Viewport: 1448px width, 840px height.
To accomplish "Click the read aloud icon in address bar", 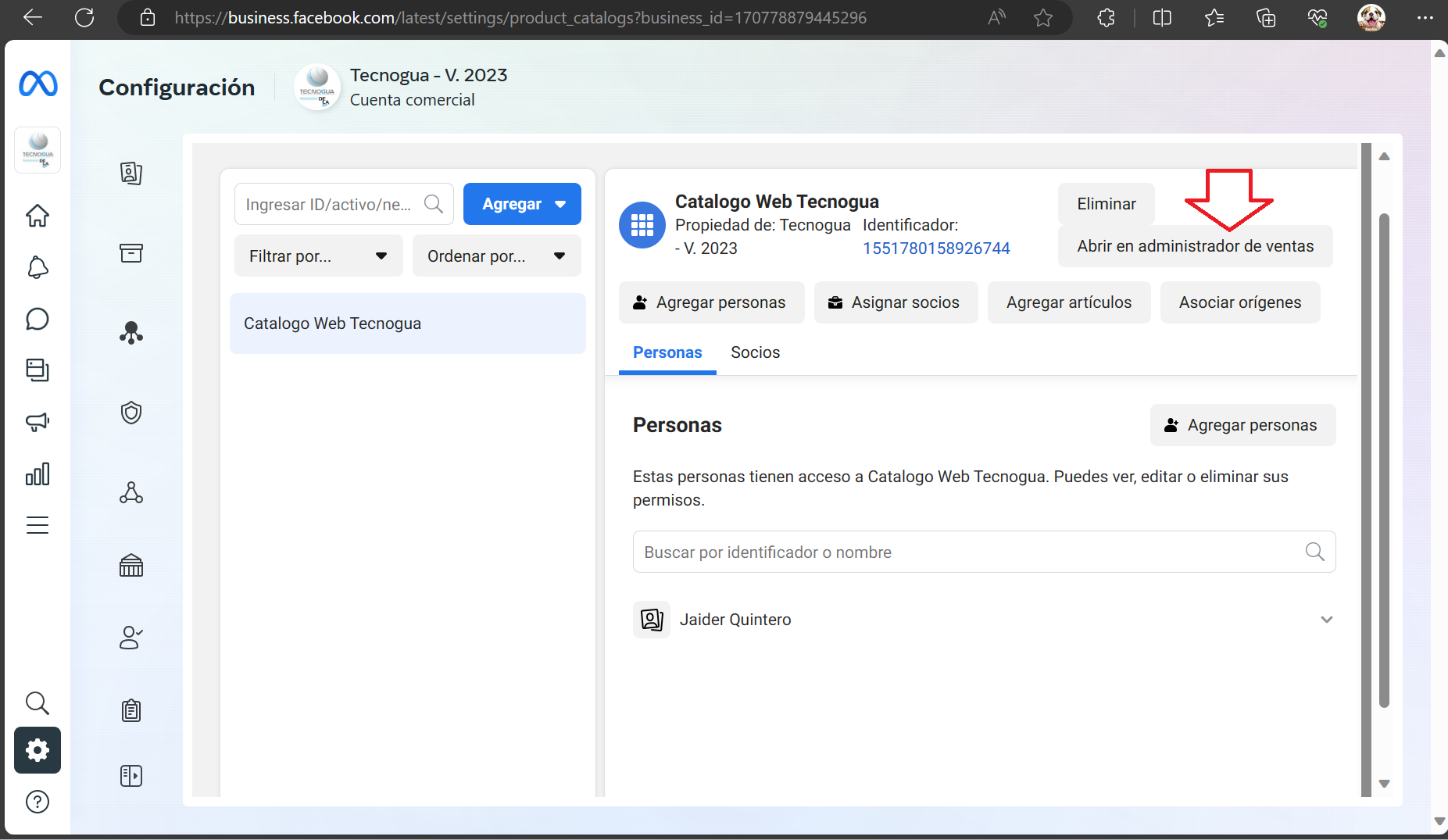I will 996,17.
